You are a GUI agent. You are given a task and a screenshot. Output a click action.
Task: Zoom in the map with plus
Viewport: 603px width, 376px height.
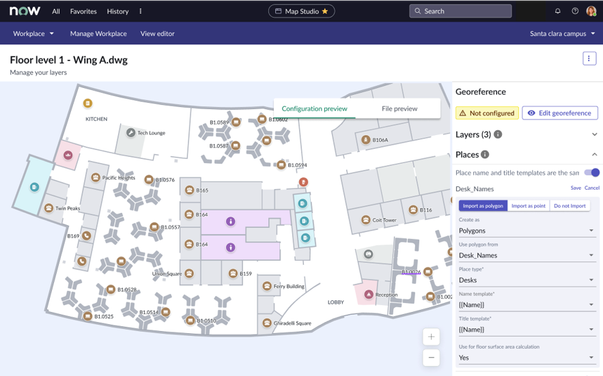(x=431, y=337)
